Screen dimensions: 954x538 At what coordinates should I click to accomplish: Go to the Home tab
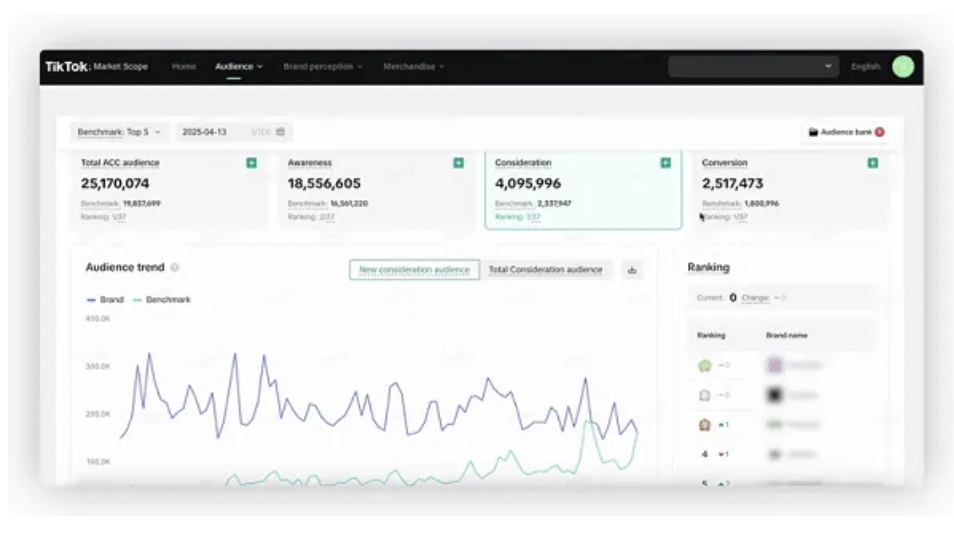(x=183, y=67)
